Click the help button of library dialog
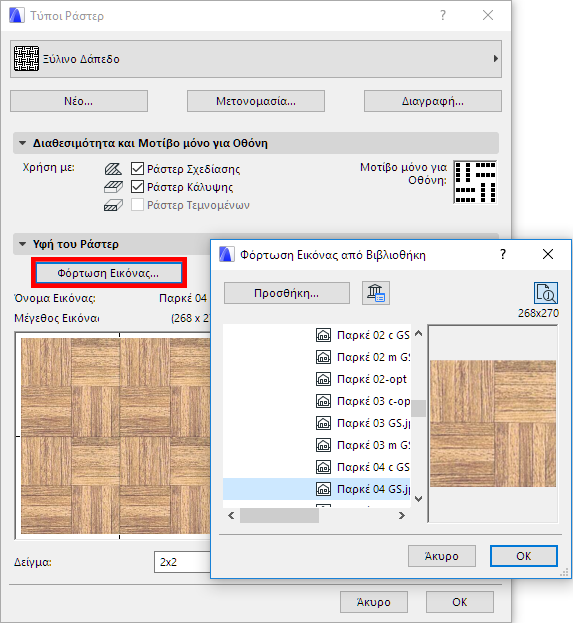 (503, 254)
